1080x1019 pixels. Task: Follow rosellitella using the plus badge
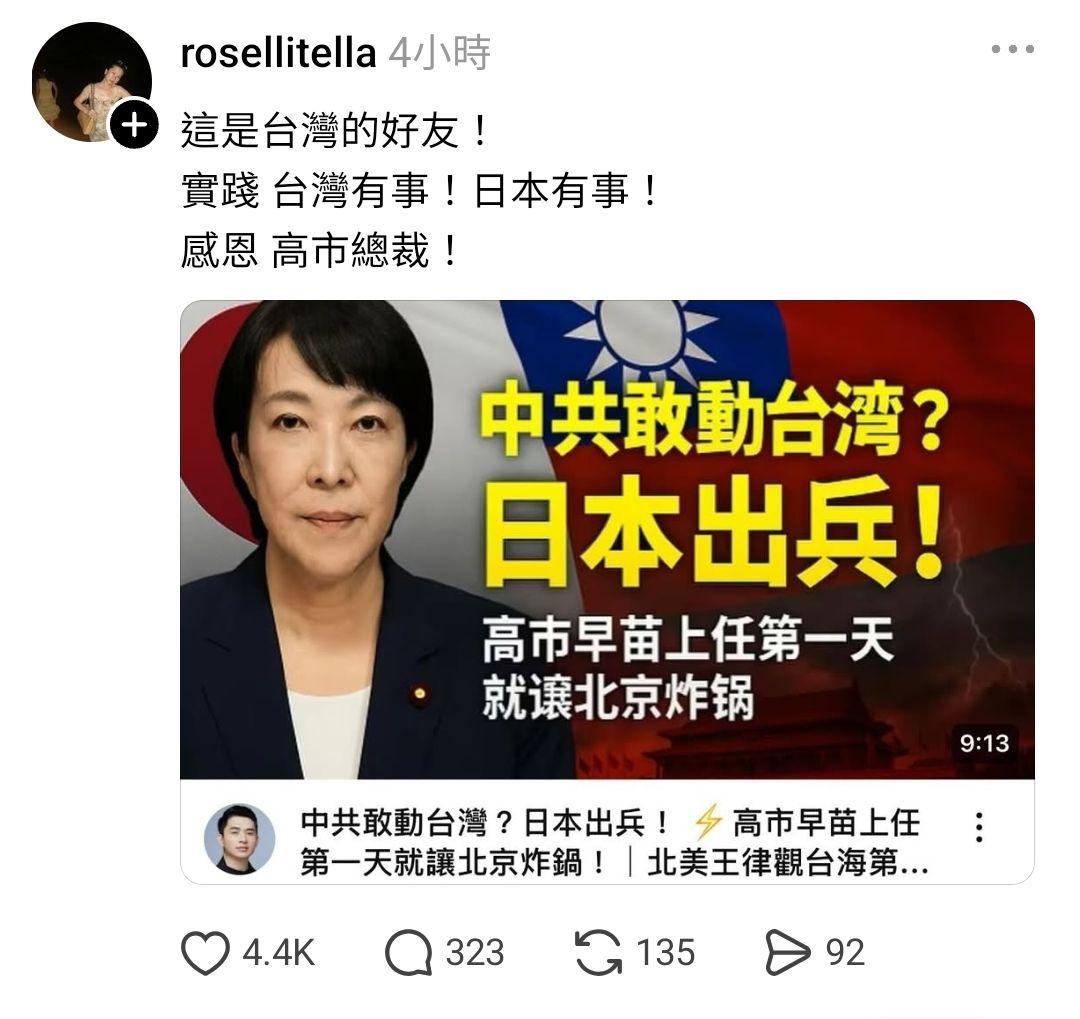134,125
